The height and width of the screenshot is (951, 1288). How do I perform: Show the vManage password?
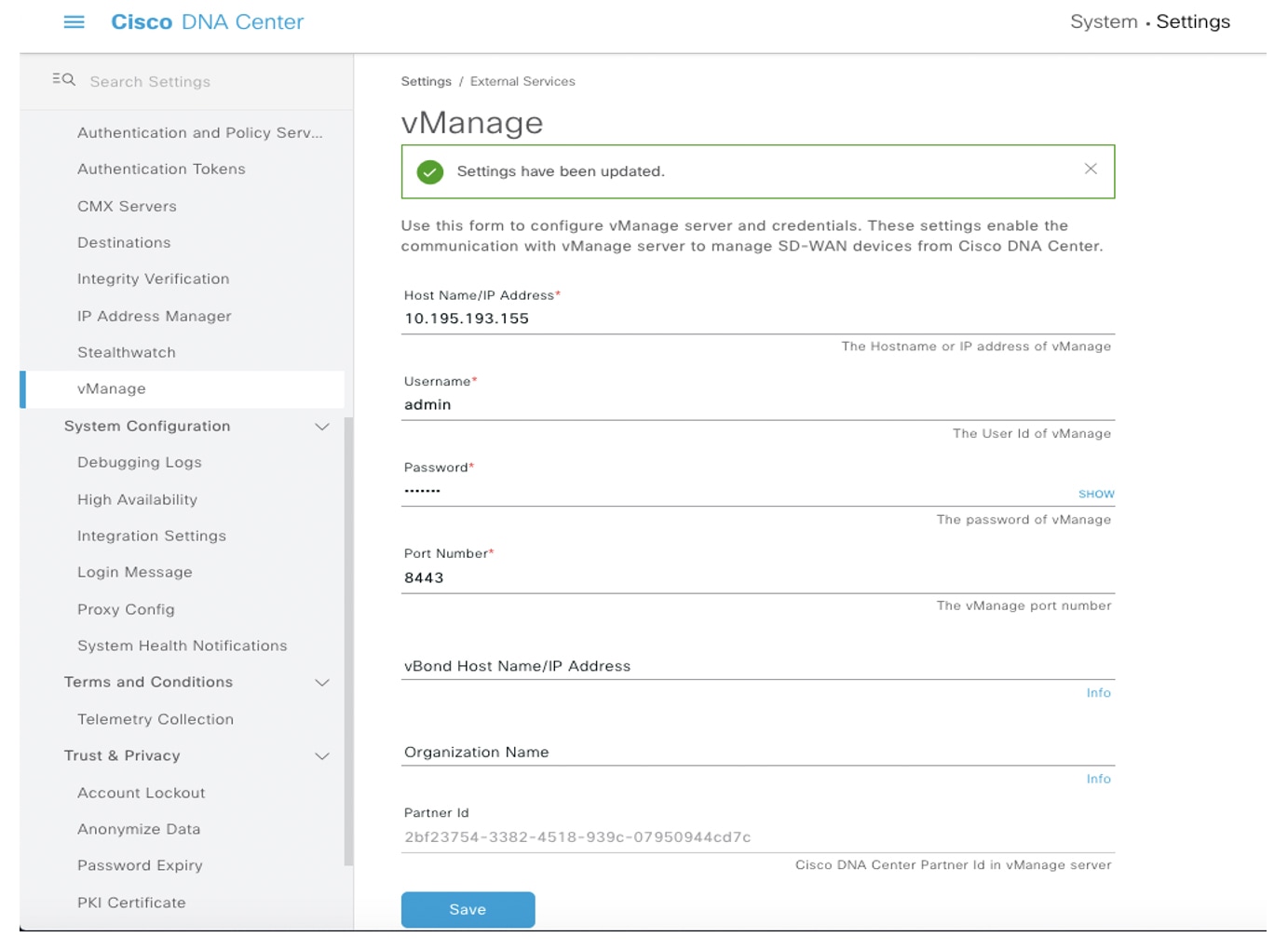pyautogui.click(x=1096, y=494)
